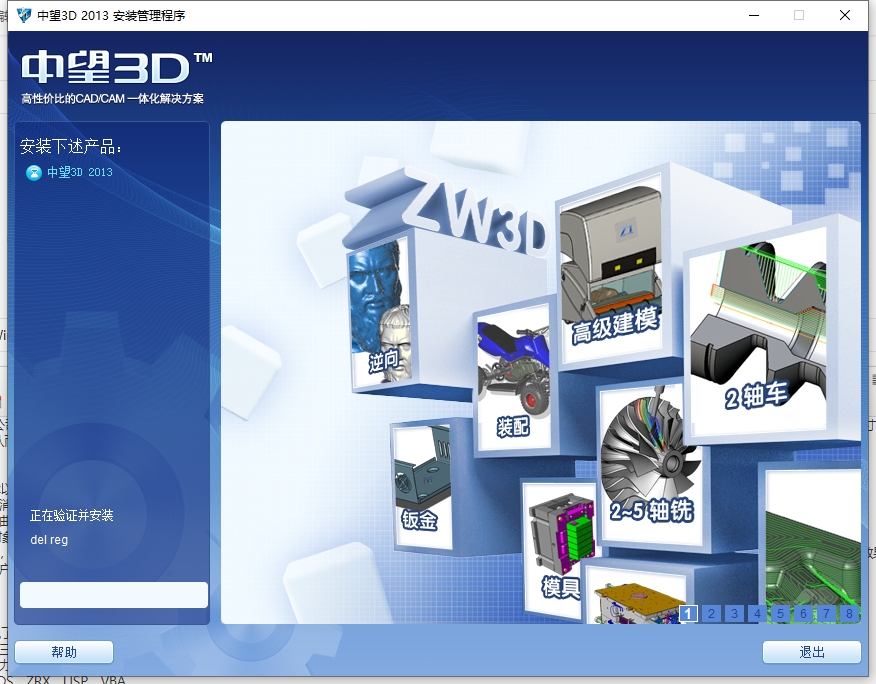The width and height of the screenshot is (876, 684).
Task: Click the 中望3D logo in header
Action: pyautogui.click(x=105, y=67)
